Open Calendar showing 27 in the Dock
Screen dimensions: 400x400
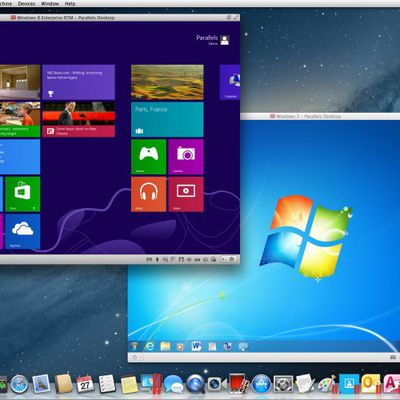point(85,384)
